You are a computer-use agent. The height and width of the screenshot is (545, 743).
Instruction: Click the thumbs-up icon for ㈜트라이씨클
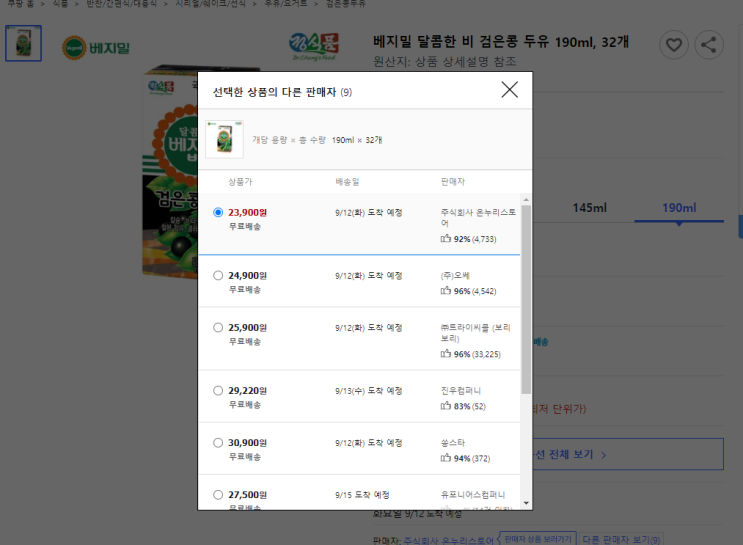445,354
